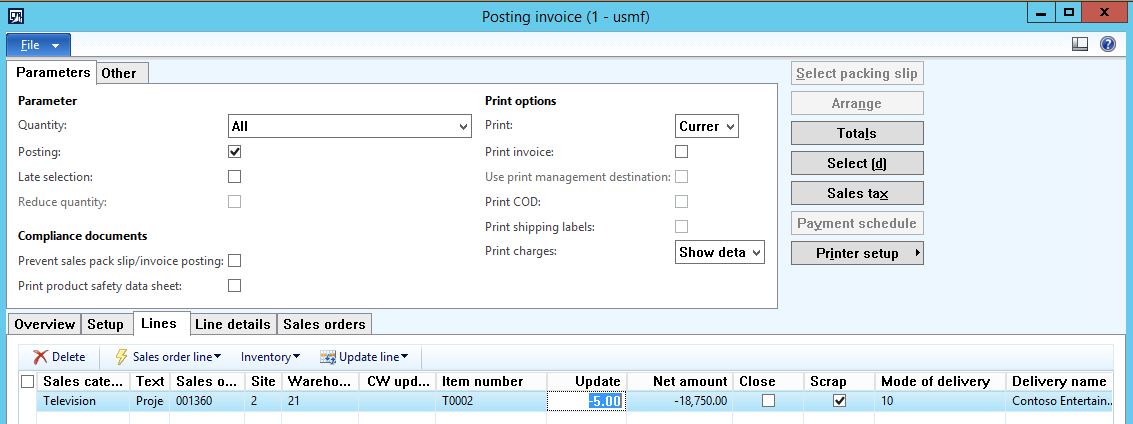This screenshot has height=424, width=1133.
Task: Click the Sales tax button
Action: (x=857, y=193)
